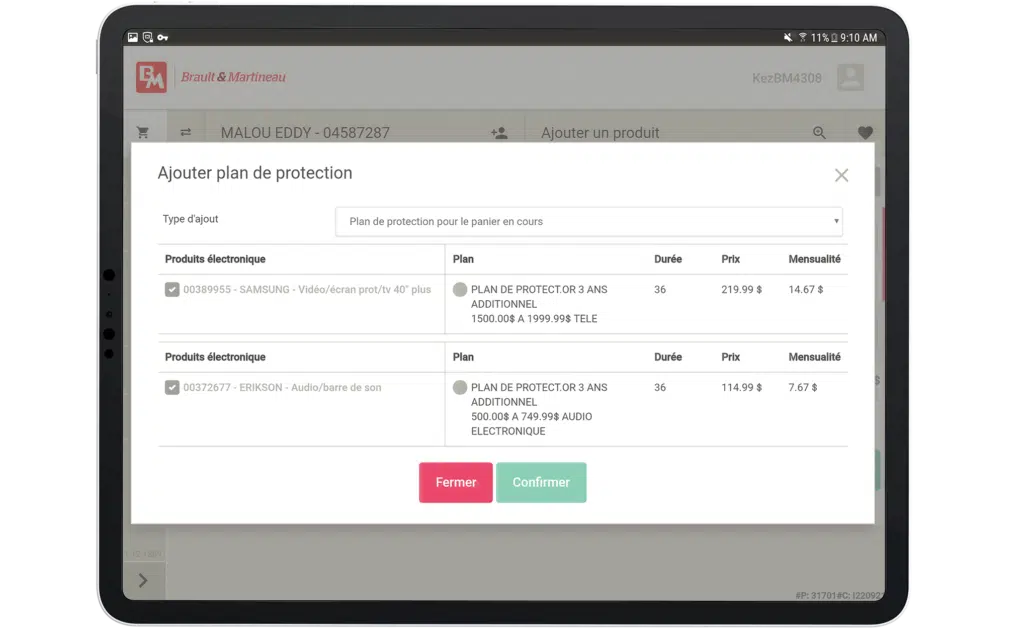Expand the side panel chevron at bottom left
The height and width of the screenshot is (628, 1024).
tap(143, 580)
